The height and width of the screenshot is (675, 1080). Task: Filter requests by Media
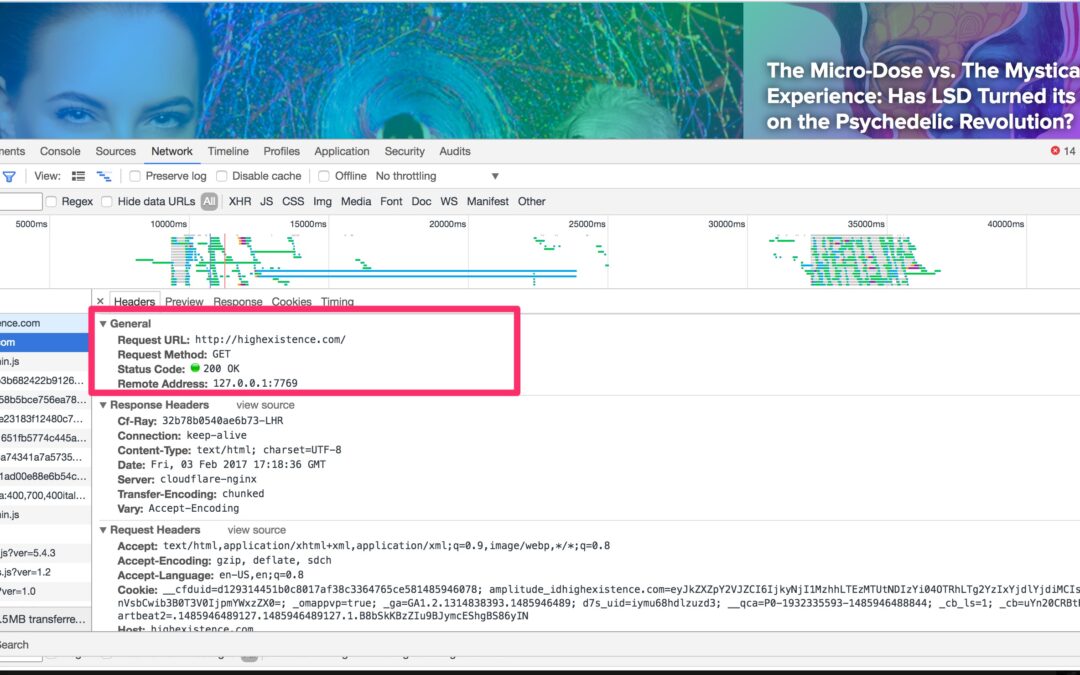point(355,202)
